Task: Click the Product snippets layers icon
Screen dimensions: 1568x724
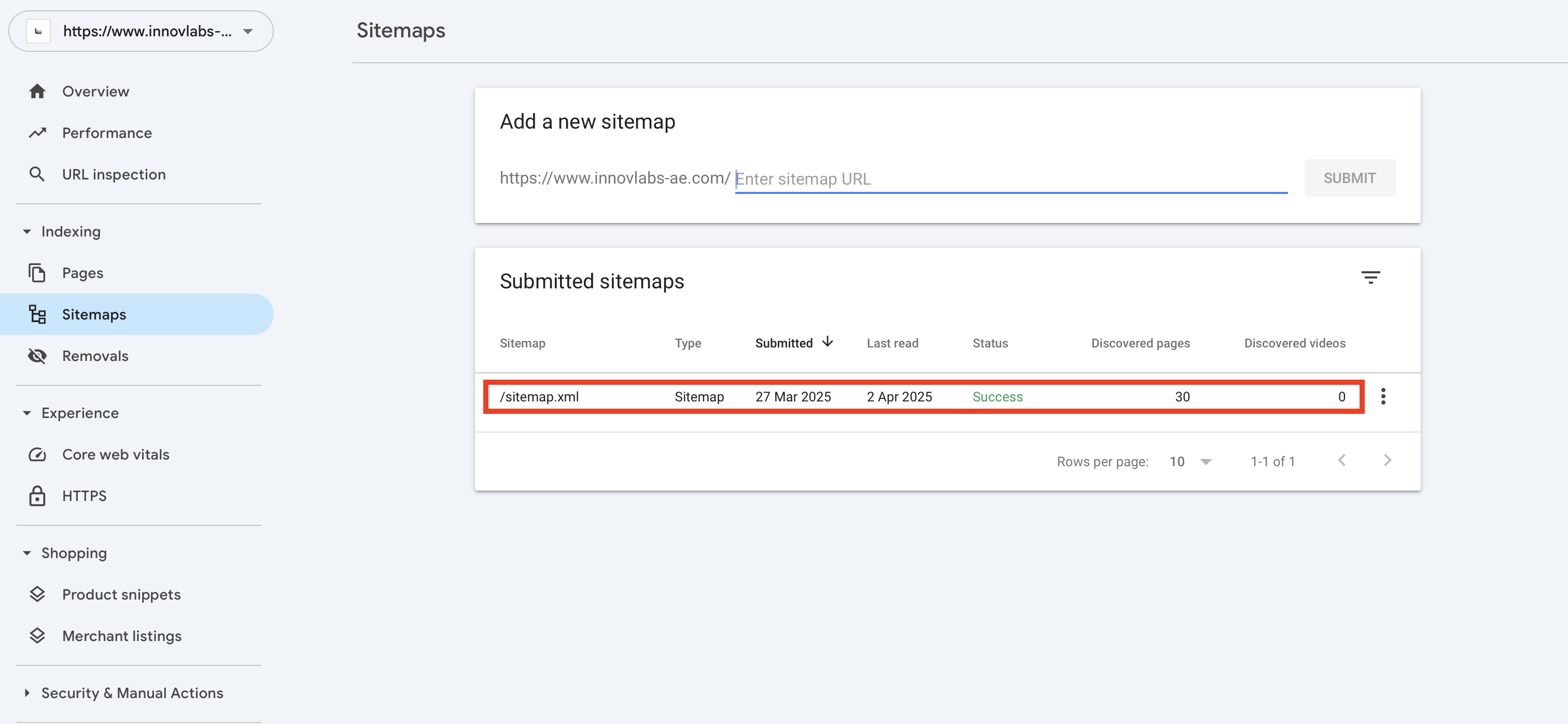Action: 37,594
